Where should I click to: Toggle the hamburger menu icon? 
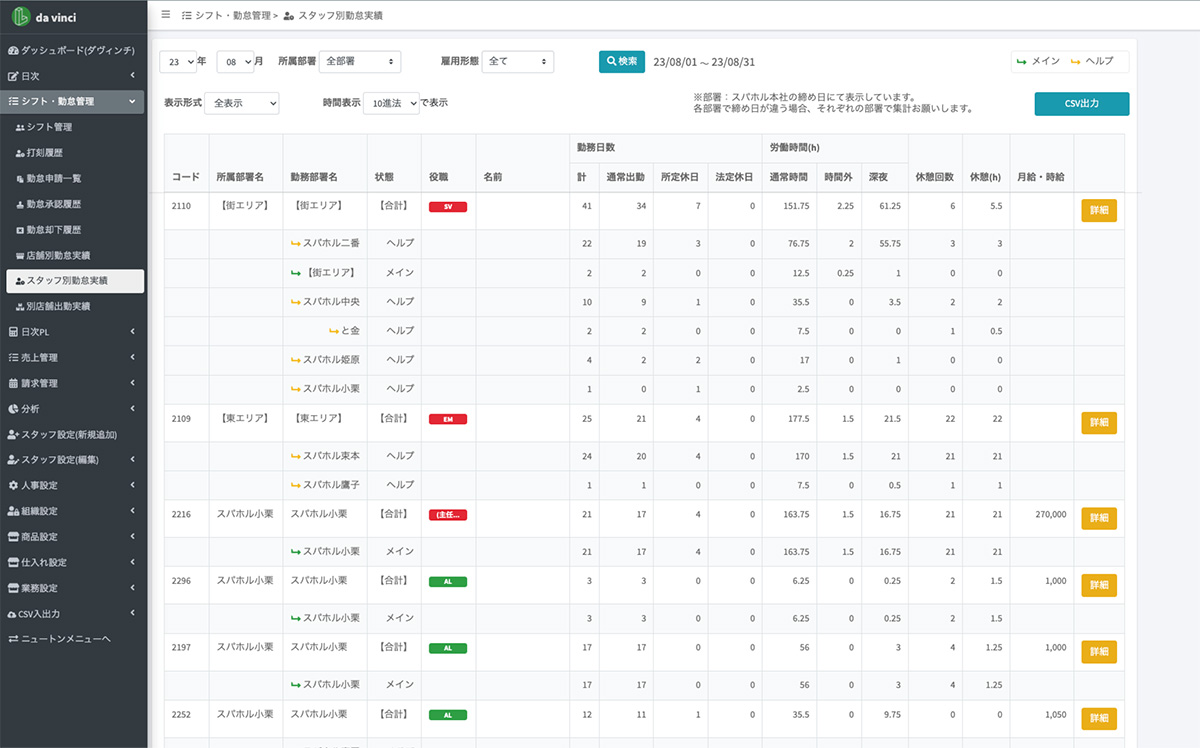(166, 15)
